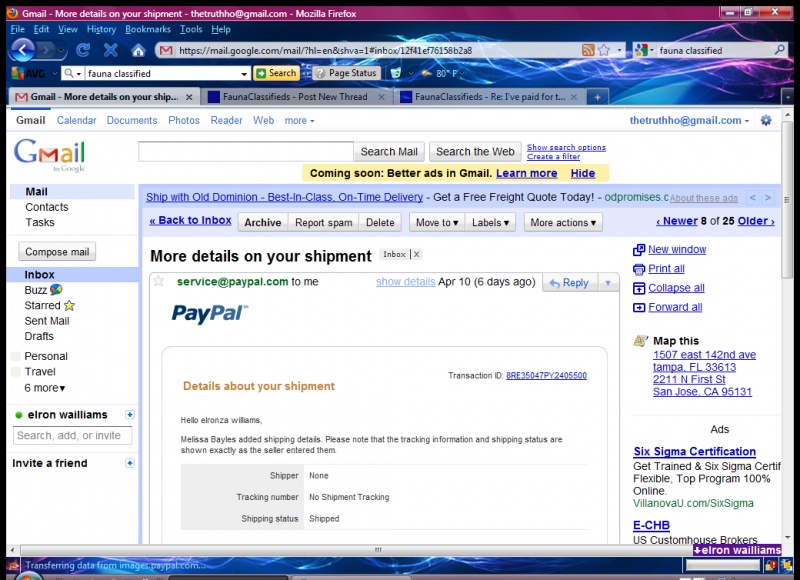This screenshot has height=580, width=800.
Task: Click the Firefox forward arrow button
Action: (x=47, y=50)
